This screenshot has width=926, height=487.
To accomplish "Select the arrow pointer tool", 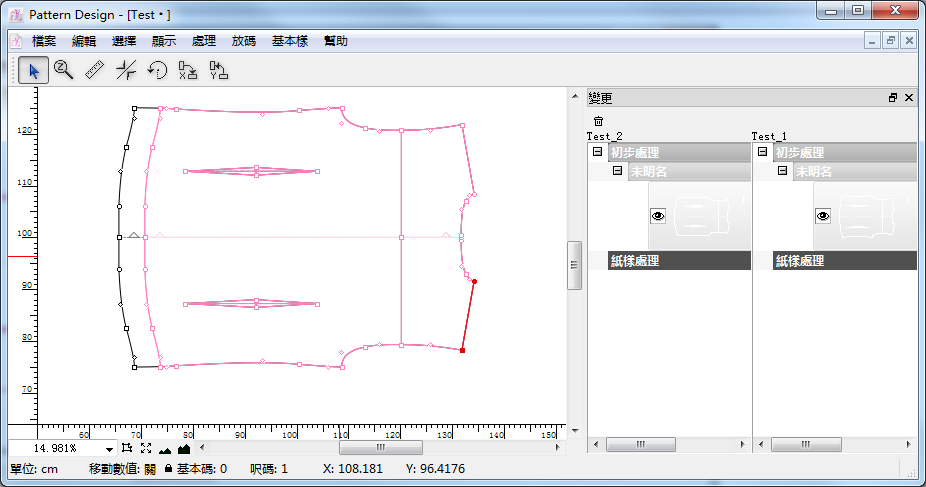I will tap(34, 70).
